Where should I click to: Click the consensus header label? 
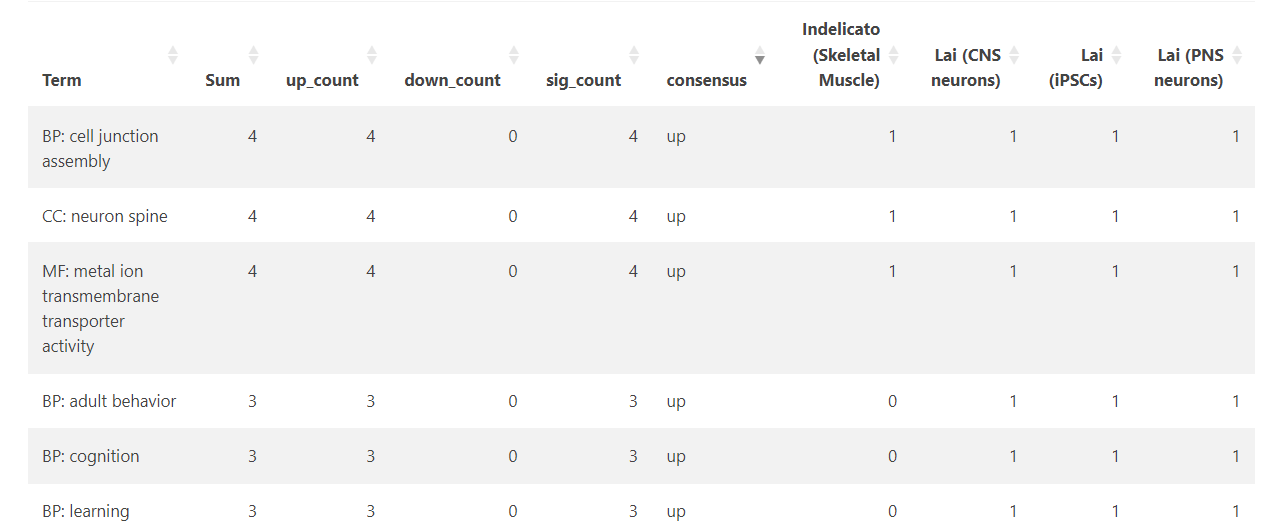[706, 80]
